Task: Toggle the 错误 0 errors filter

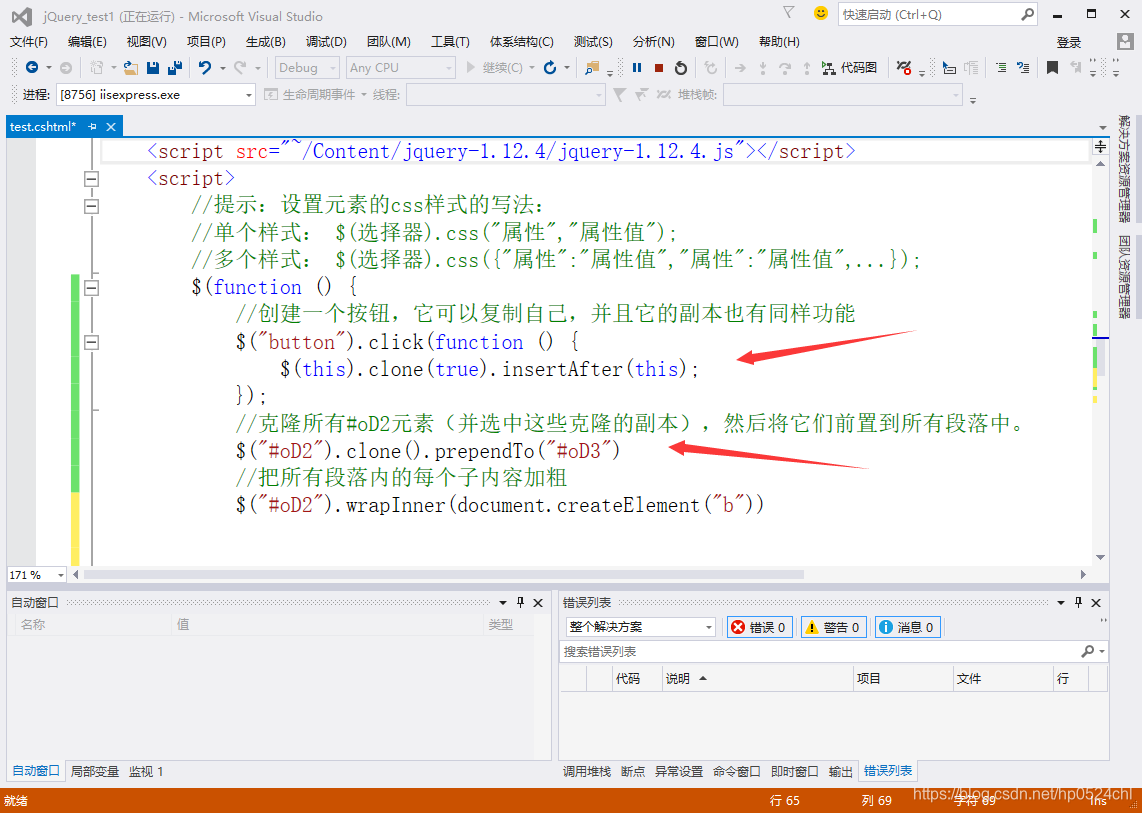Action: click(760, 627)
